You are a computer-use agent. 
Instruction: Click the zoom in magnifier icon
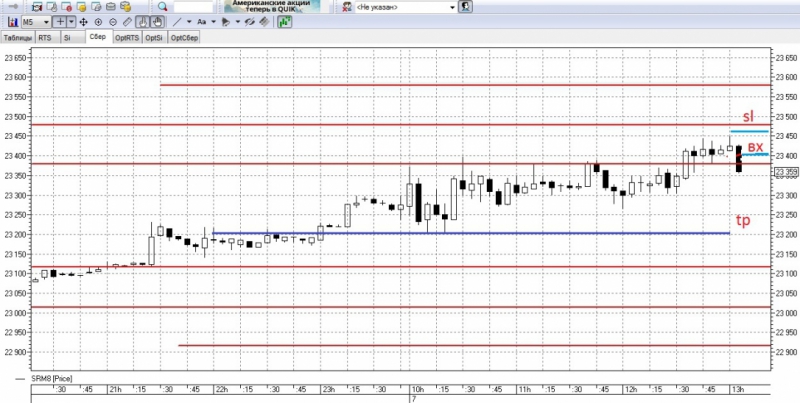98,22
